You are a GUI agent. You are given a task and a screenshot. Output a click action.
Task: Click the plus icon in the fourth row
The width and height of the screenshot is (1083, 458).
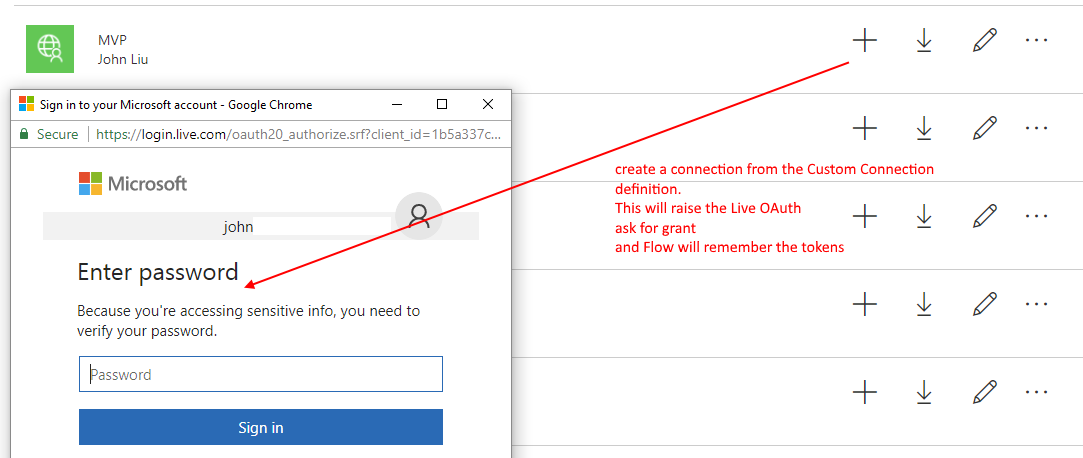(x=864, y=303)
